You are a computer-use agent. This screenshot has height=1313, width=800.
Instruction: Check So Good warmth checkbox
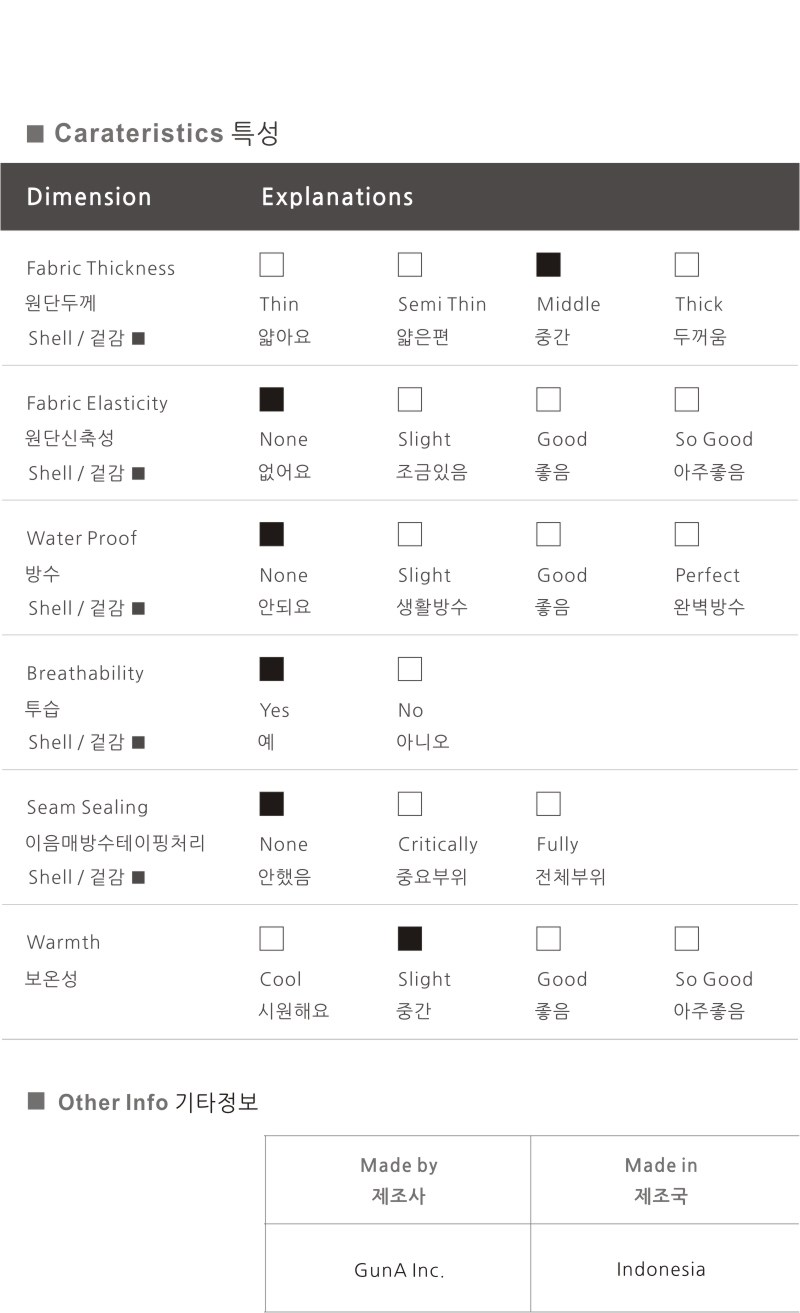coord(686,939)
